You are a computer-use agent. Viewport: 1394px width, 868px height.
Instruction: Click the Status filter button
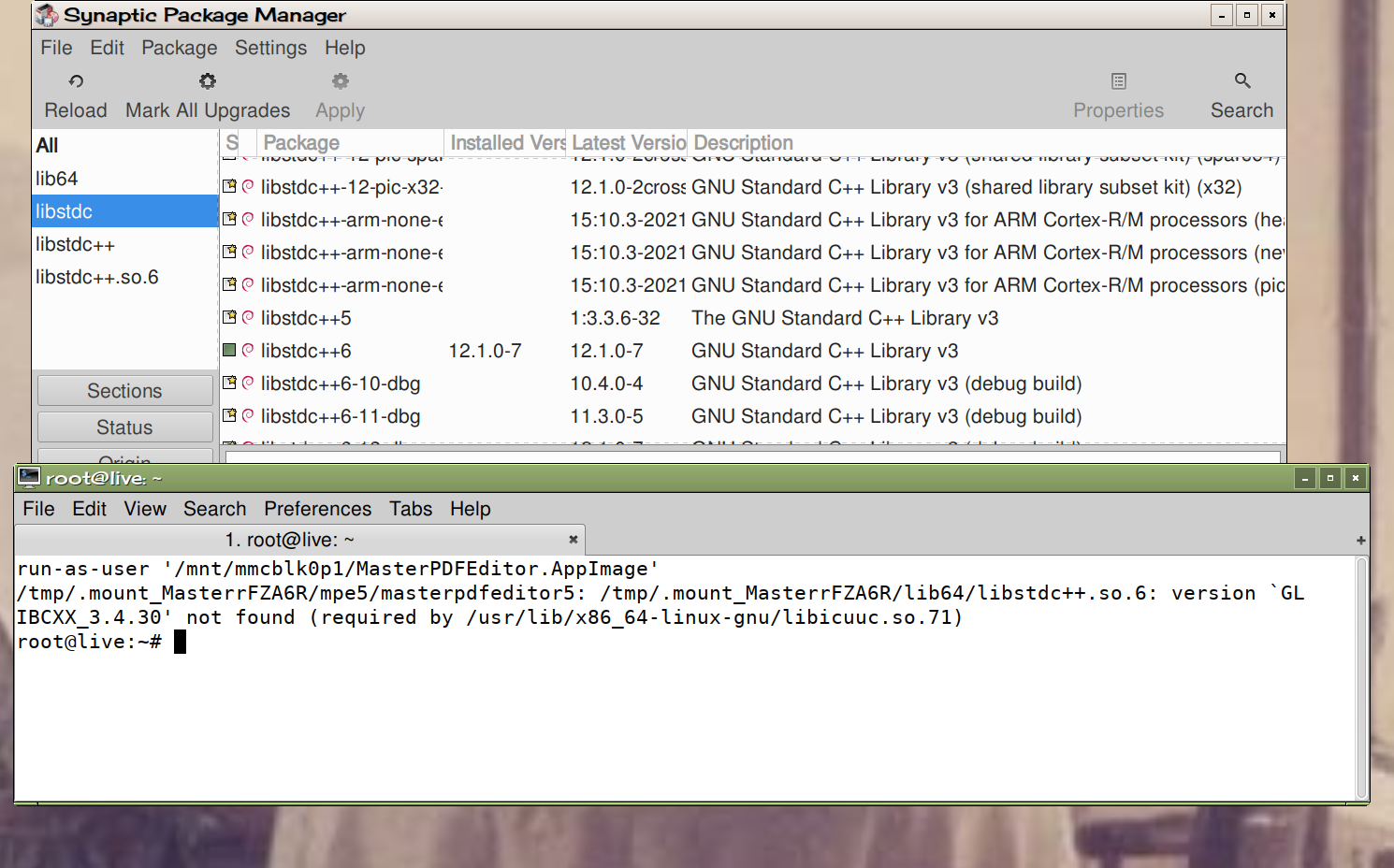[124, 427]
